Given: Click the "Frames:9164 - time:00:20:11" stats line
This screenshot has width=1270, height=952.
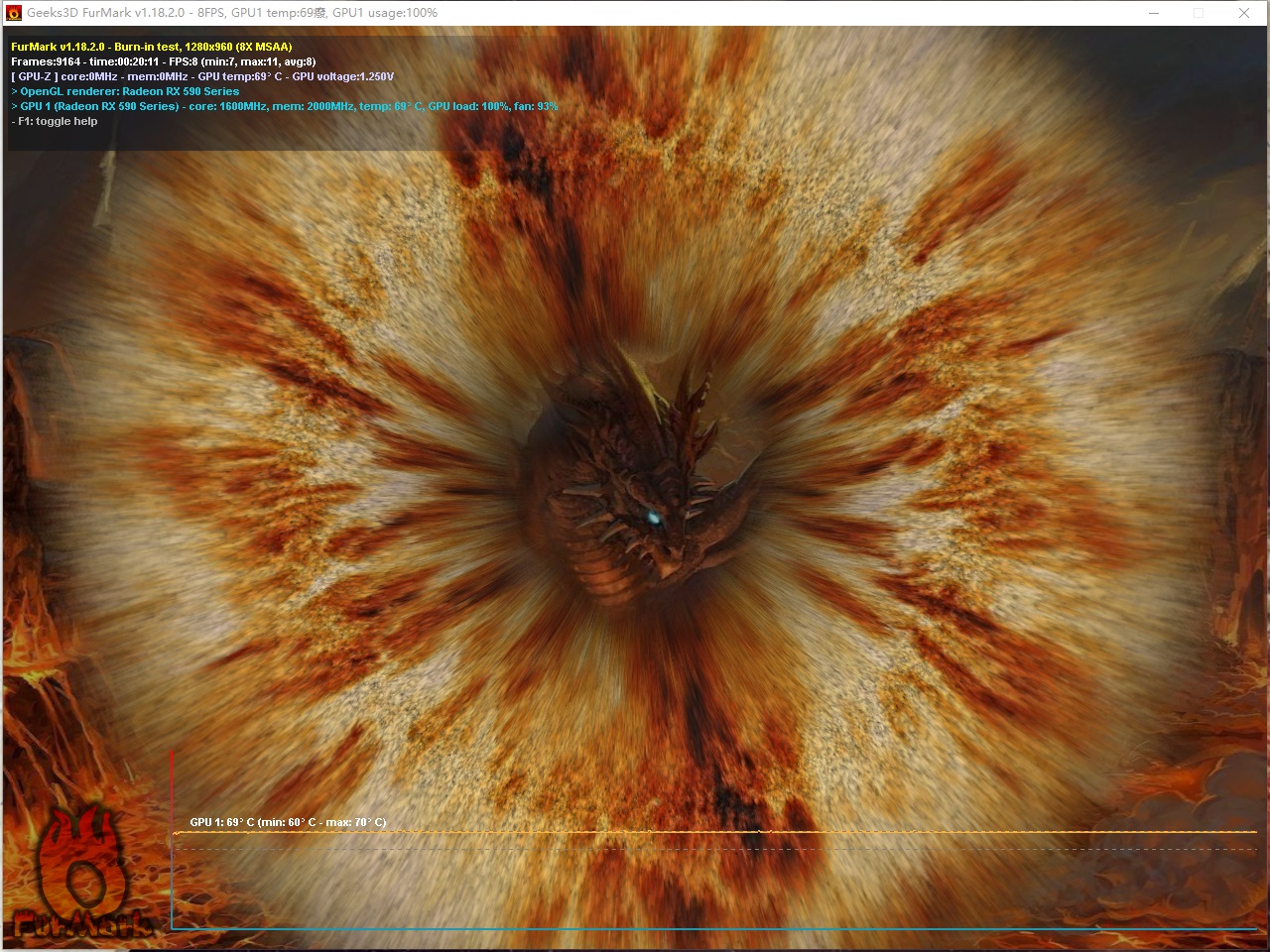Looking at the screenshot, I should [x=164, y=61].
